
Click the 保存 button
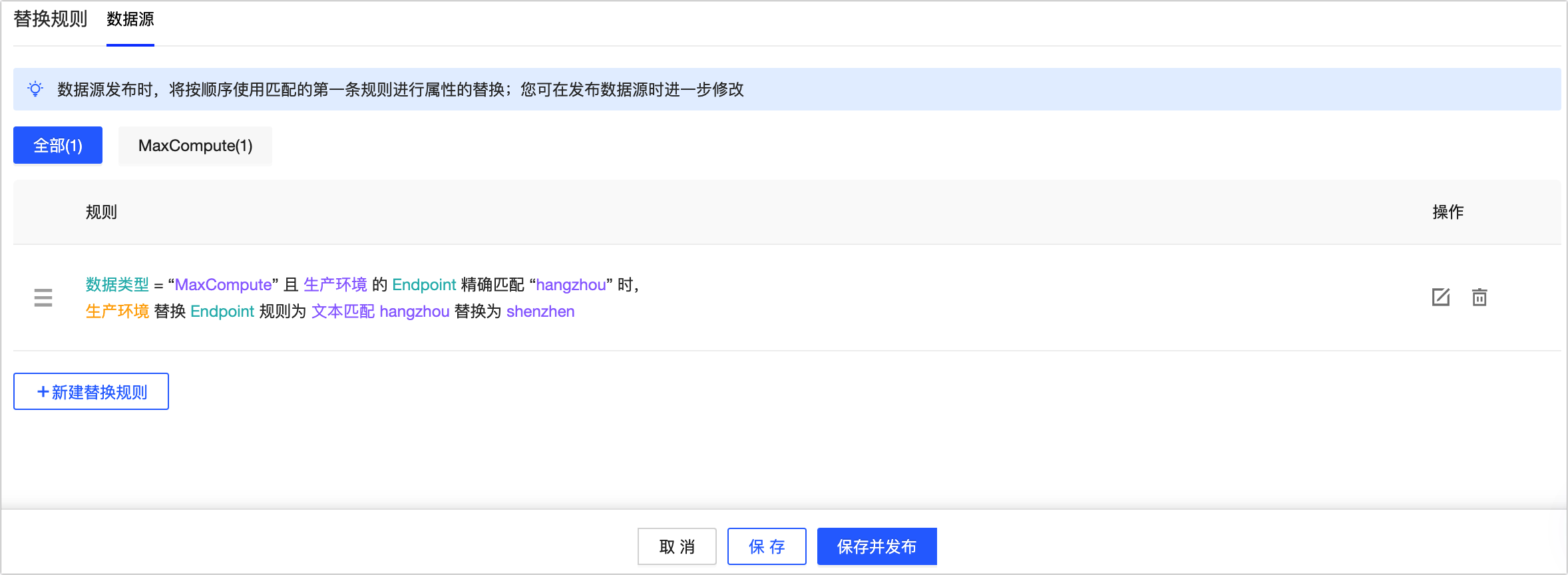[767, 546]
